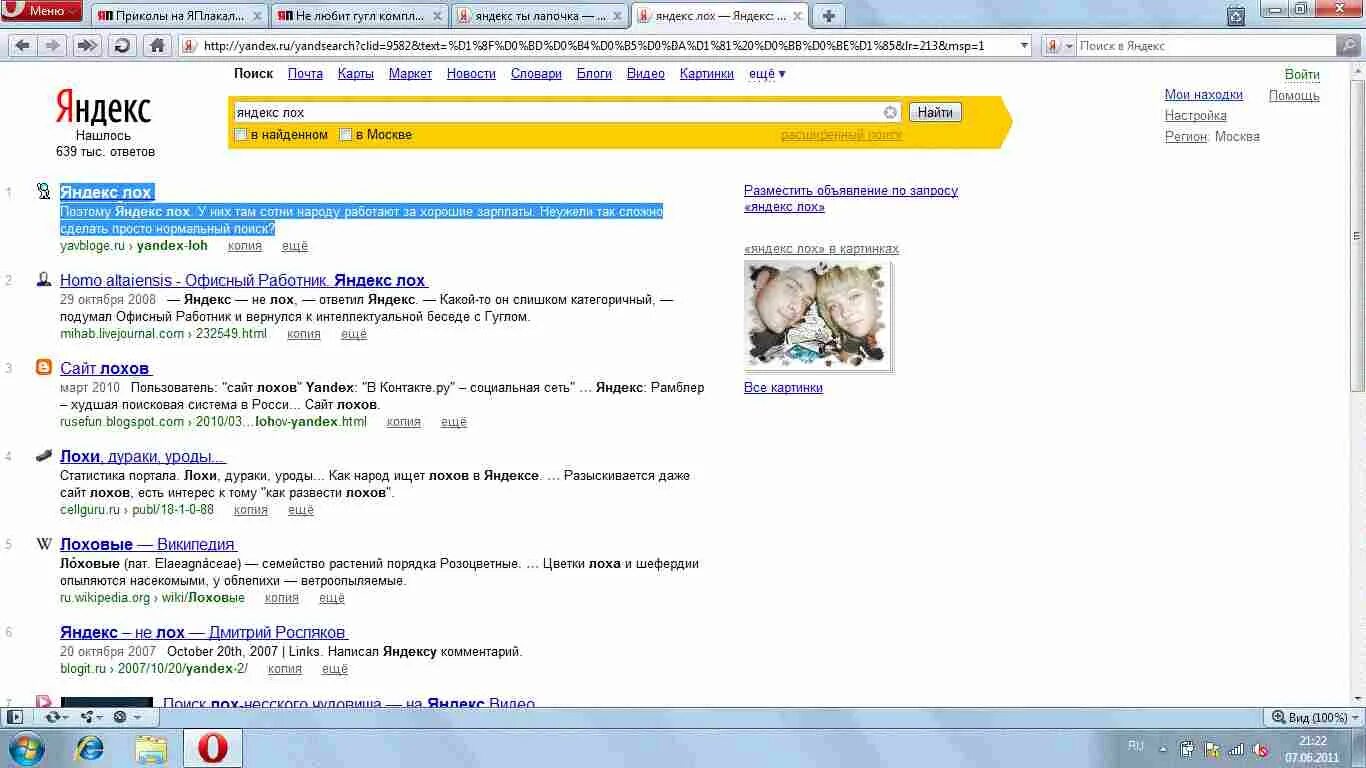
Task: Open the couple photo image thumbnail
Action: tap(818, 316)
